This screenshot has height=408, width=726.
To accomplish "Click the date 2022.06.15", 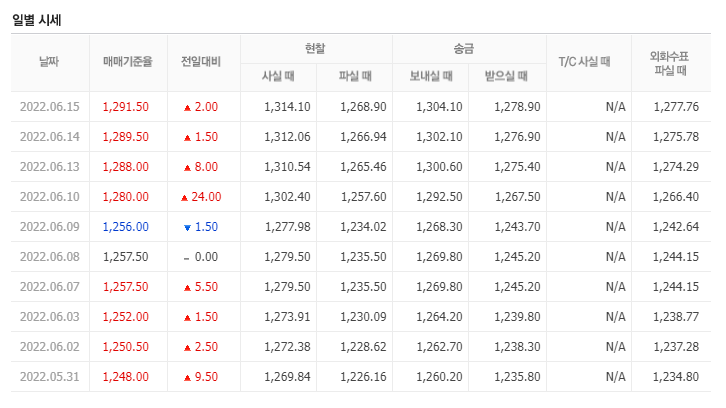I will tap(49, 107).
